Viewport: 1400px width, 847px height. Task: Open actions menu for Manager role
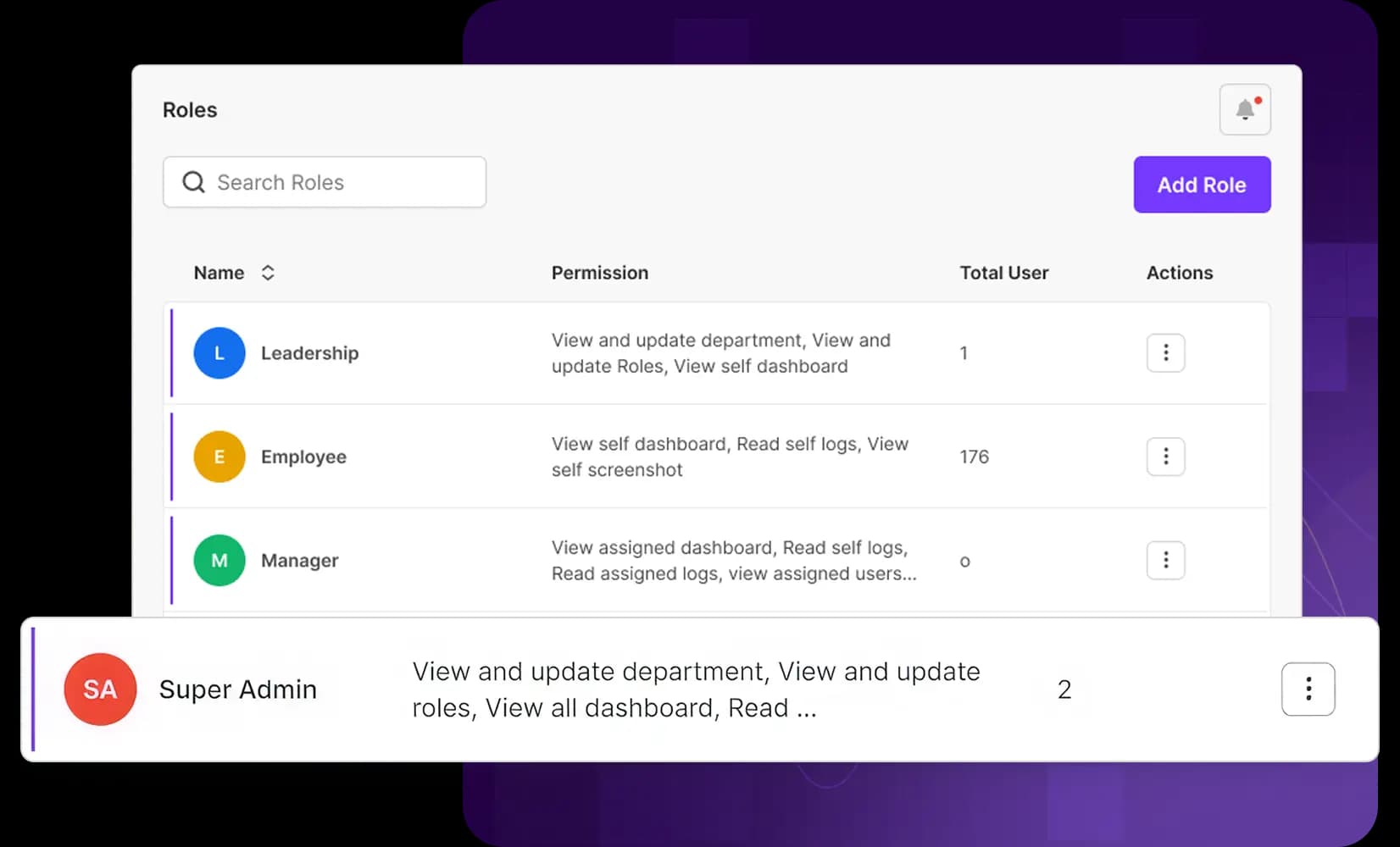(1165, 560)
